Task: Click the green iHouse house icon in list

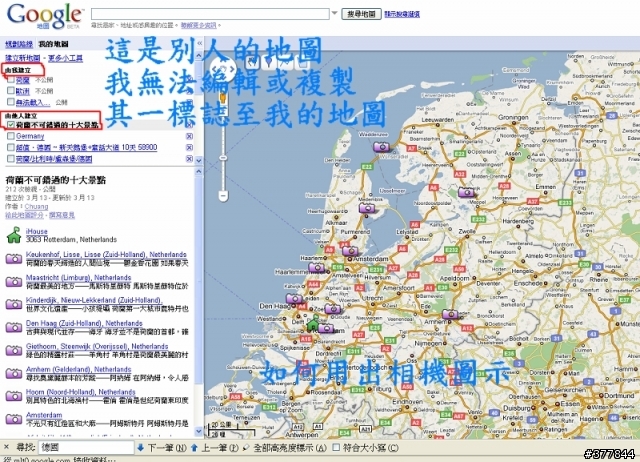Action: coord(14,235)
